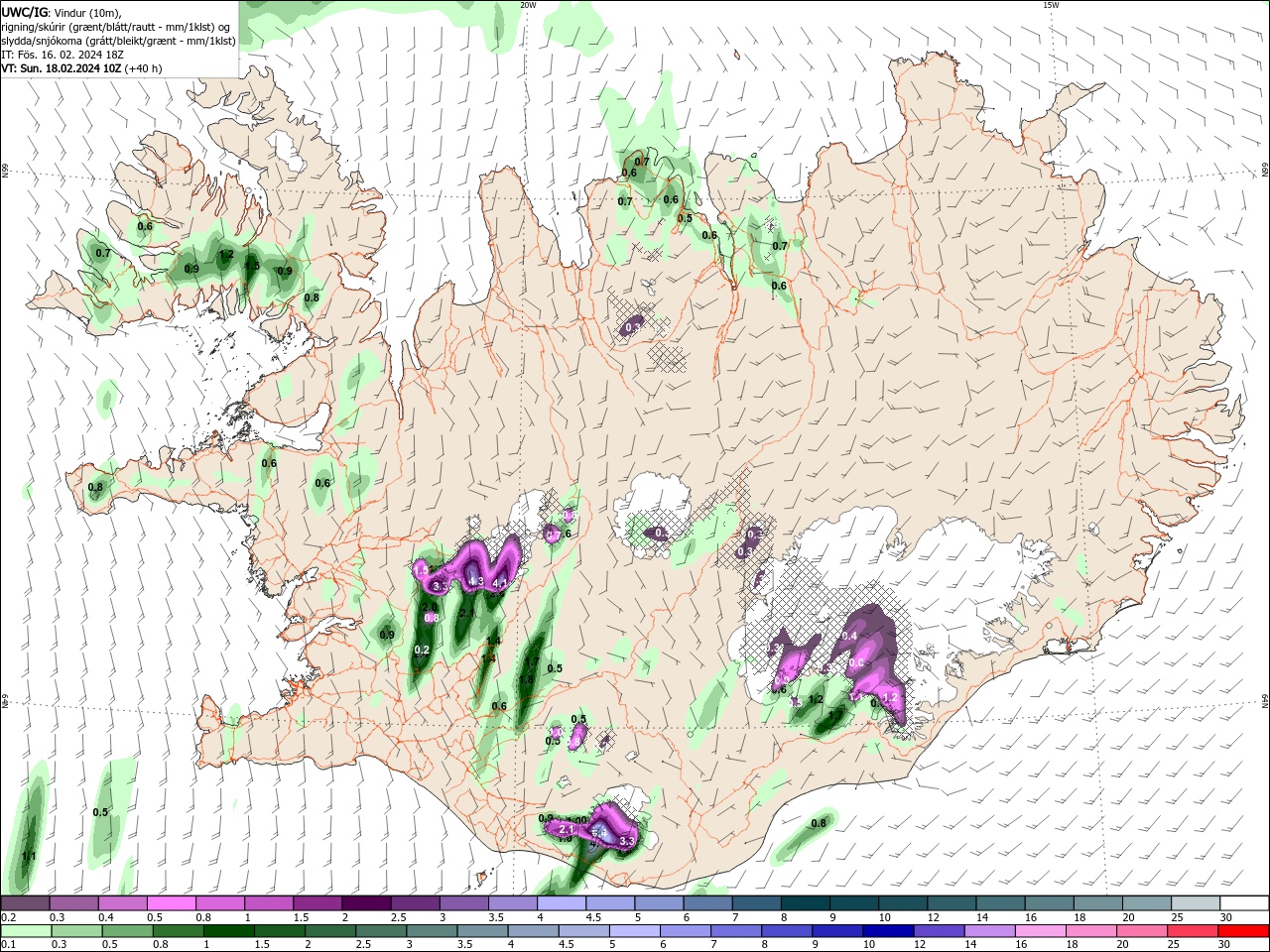
Task: Click the 1.8 precipitation value
Action: pyautogui.click(x=527, y=679)
